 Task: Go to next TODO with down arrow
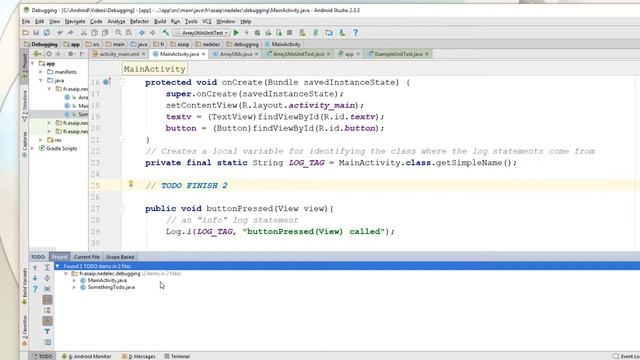35,278
